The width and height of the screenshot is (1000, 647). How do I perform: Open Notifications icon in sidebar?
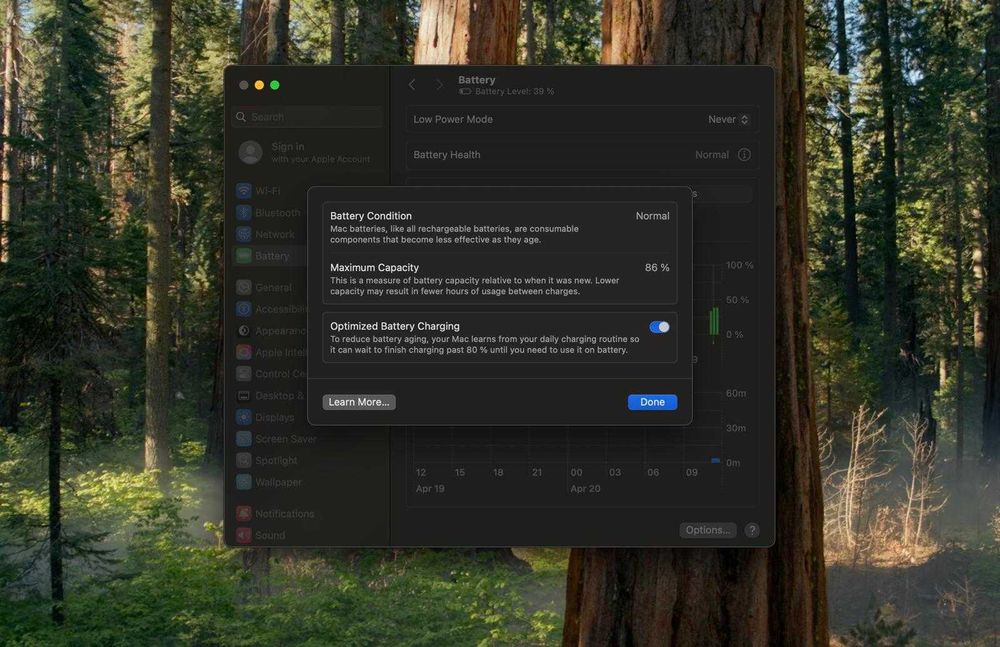pos(244,514)
